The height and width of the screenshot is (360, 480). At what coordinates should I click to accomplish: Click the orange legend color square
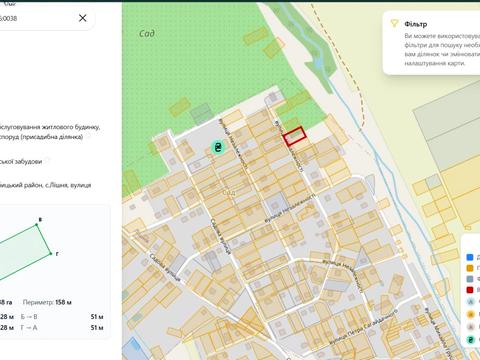click(470, 268)
